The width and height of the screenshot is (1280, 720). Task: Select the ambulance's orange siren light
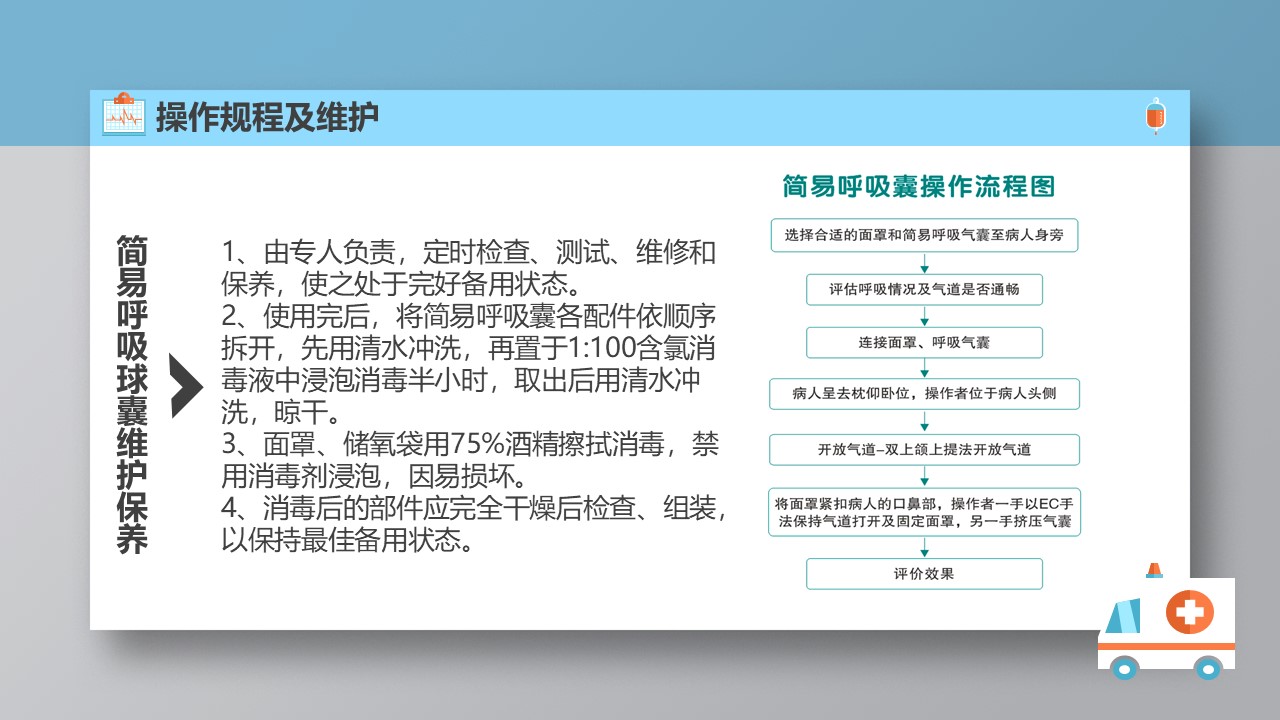click(x=1154, y=570)
